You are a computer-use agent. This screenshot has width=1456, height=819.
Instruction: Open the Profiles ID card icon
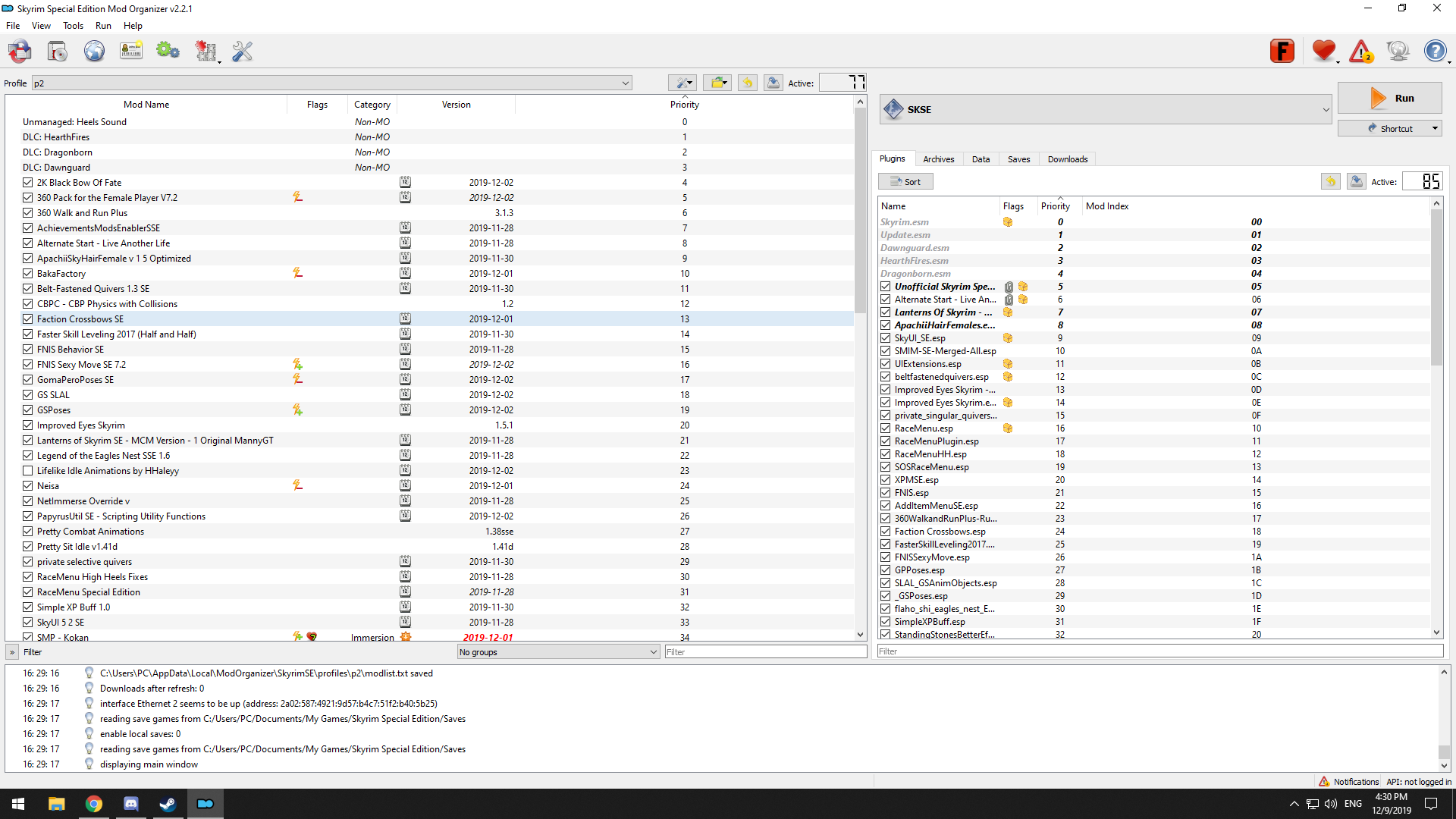click(131, 52)
